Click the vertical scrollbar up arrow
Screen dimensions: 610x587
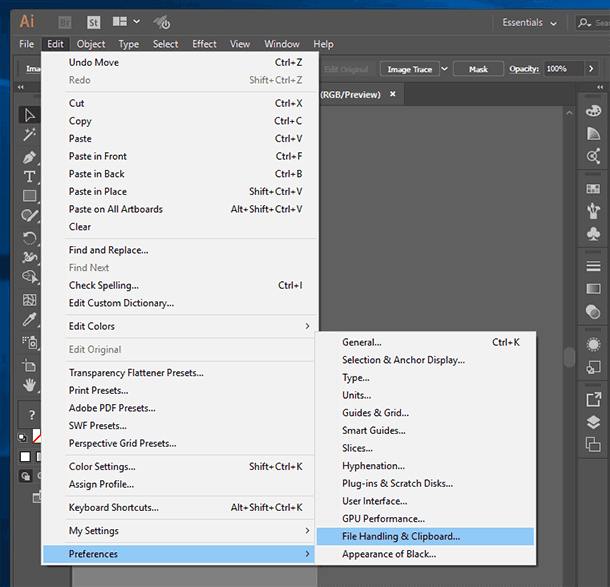(x=569, y=113)
